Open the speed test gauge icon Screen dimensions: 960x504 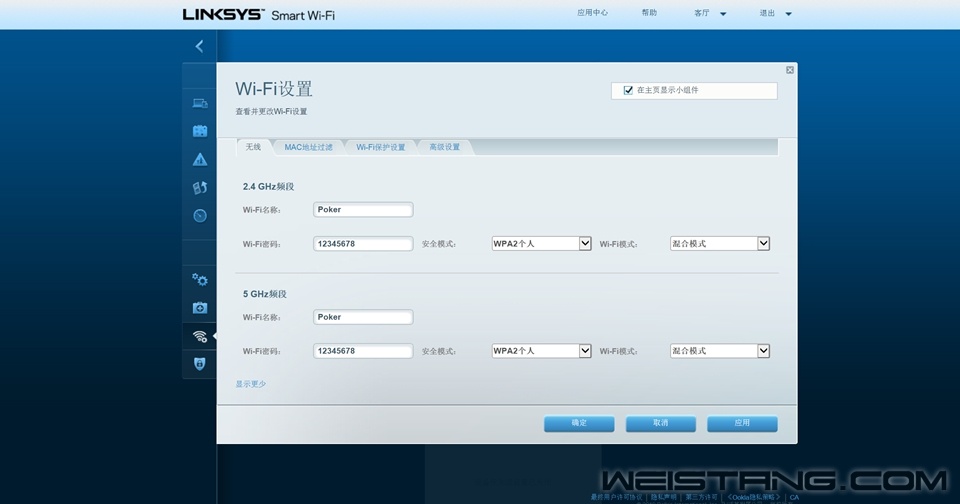(x=200, y=215)
